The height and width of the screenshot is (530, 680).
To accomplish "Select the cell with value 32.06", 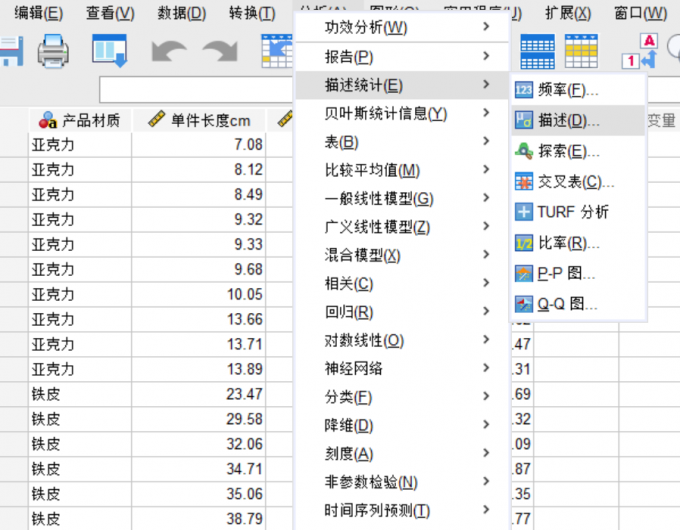I will (x=199, y=444).
